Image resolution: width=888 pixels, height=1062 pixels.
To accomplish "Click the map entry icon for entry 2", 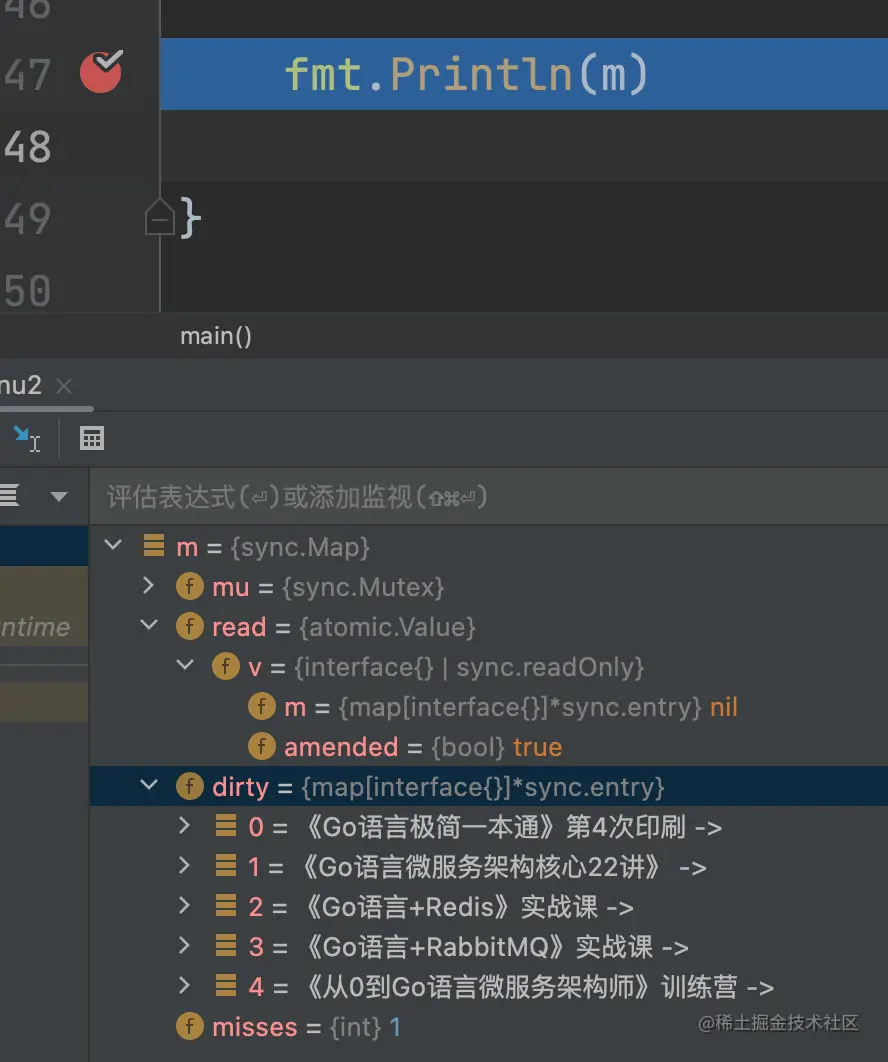I will tap(226, 906).
